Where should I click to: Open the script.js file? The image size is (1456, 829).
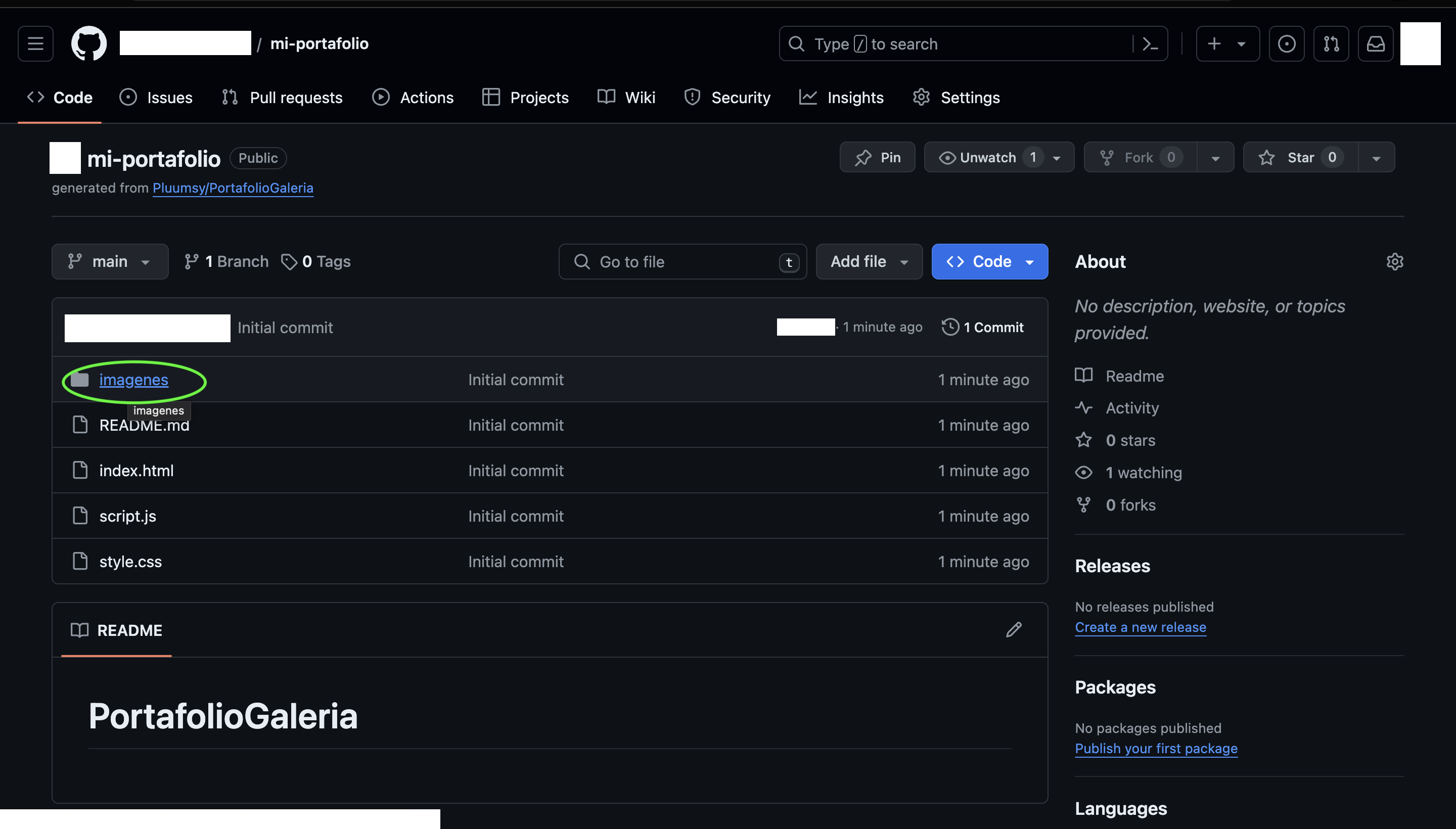click(127, 517)
